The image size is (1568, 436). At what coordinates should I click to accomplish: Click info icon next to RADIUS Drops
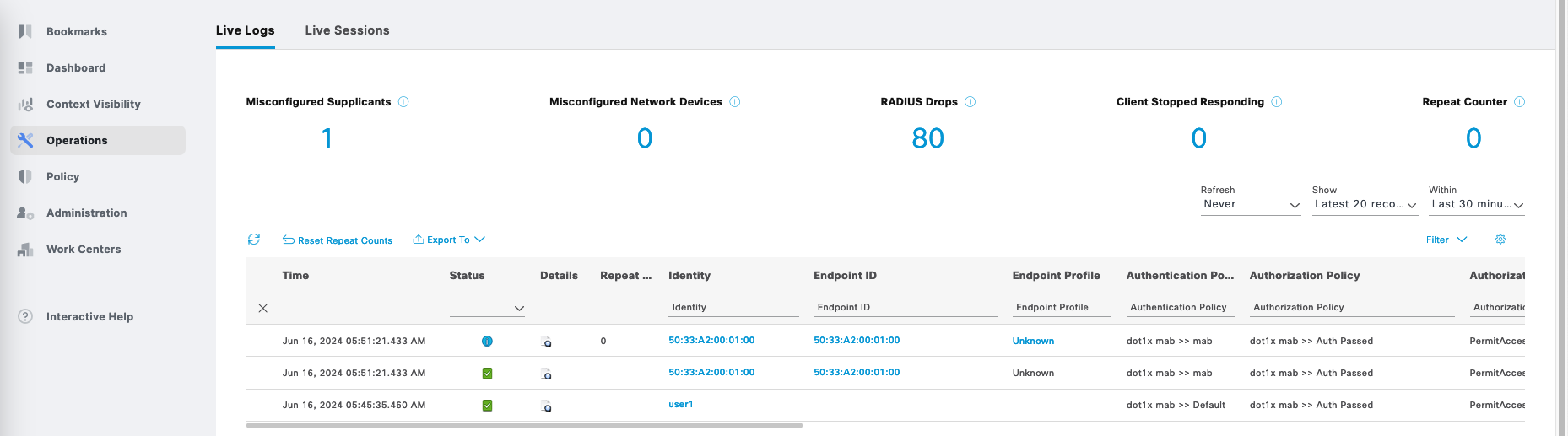pyautogui.click(x=970, y=102)
